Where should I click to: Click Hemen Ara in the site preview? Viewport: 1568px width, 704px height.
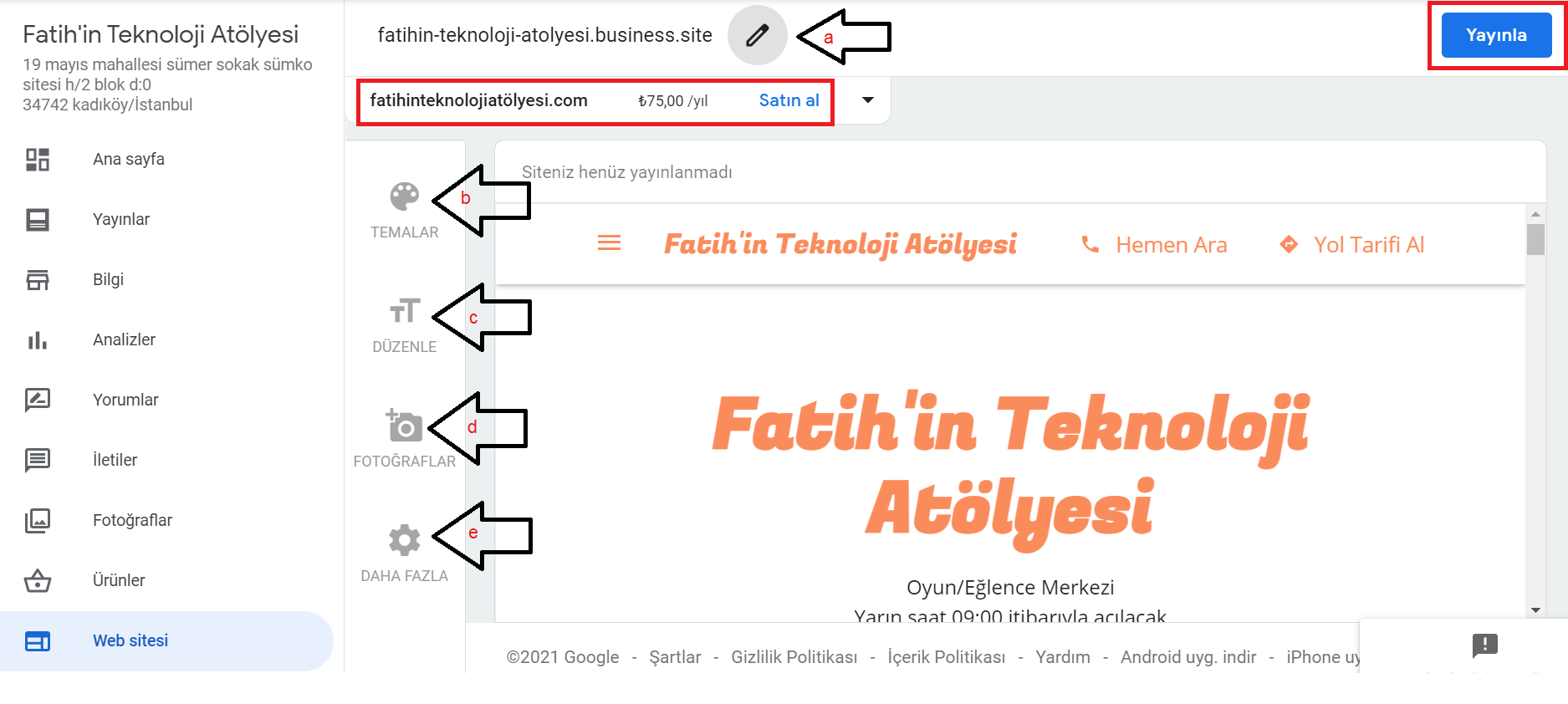coord(1171,244)
